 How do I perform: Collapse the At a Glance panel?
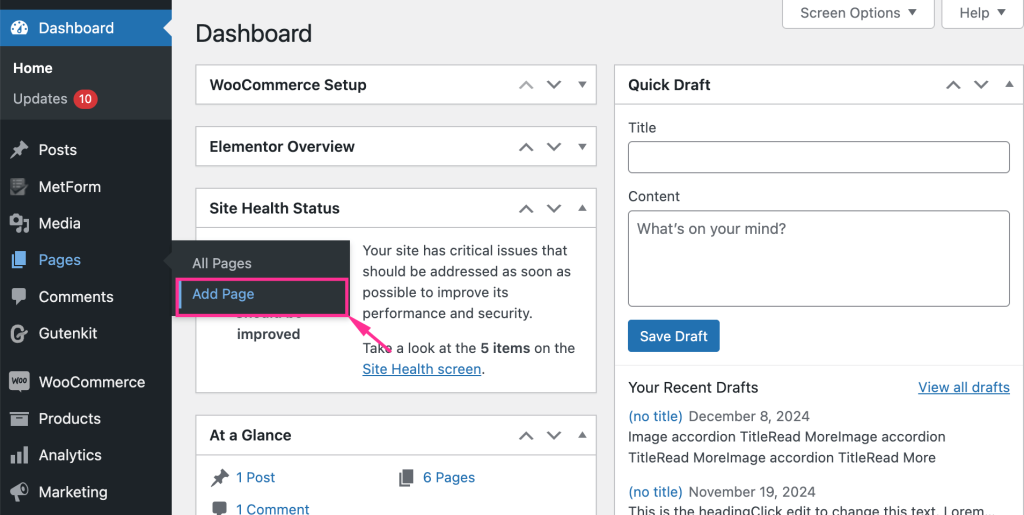[x=583, y=435]
